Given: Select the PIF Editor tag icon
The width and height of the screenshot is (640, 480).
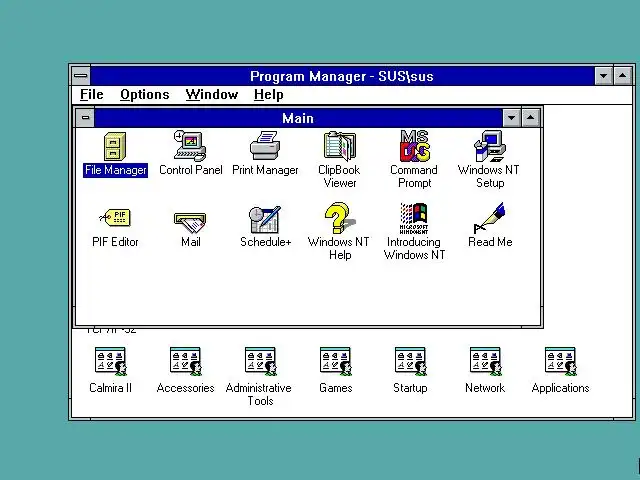Looking at the screenshot, I should tap(115, 217).
